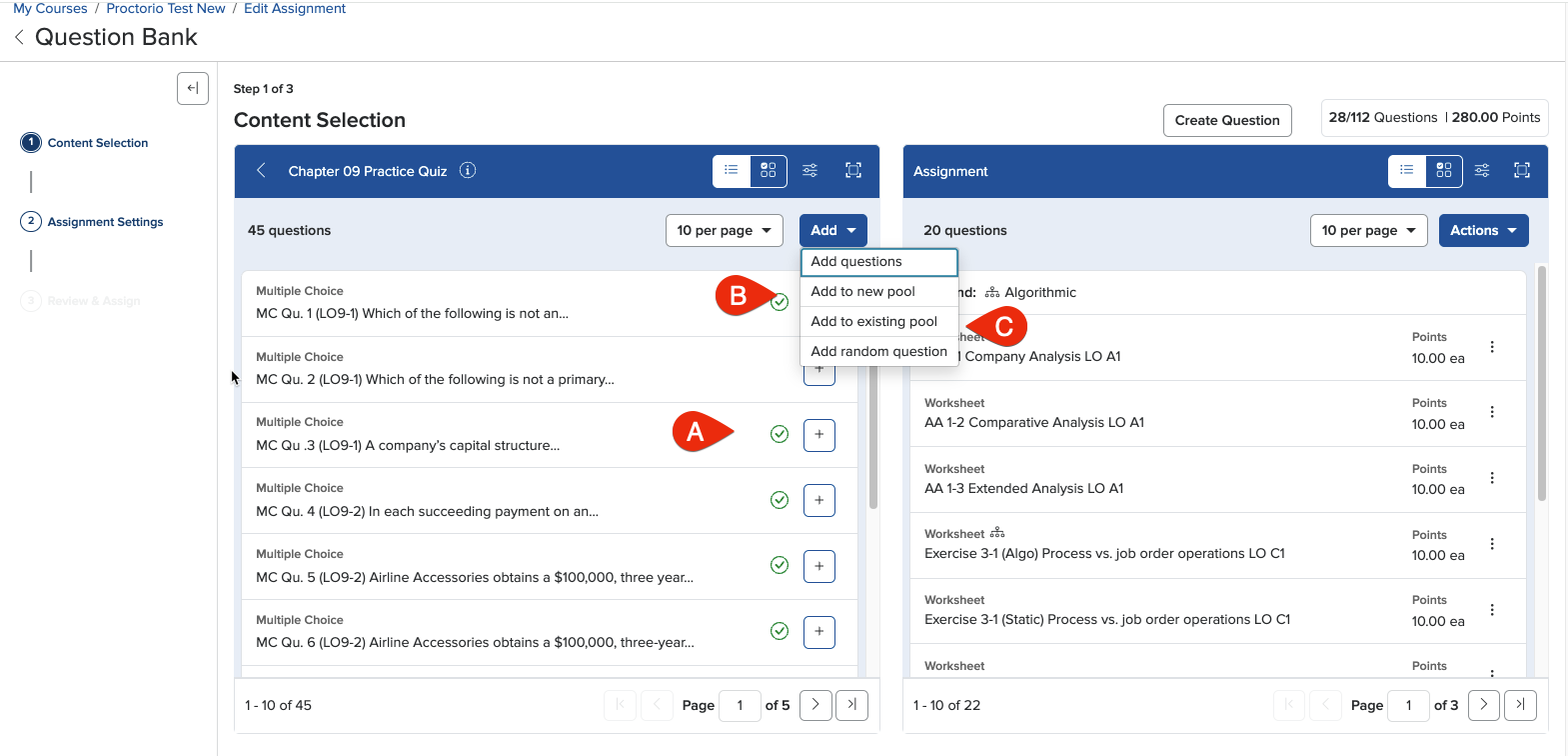Go back using Question Bank arrow
This screenshot has height=756, width=1568.
point(19,37)
